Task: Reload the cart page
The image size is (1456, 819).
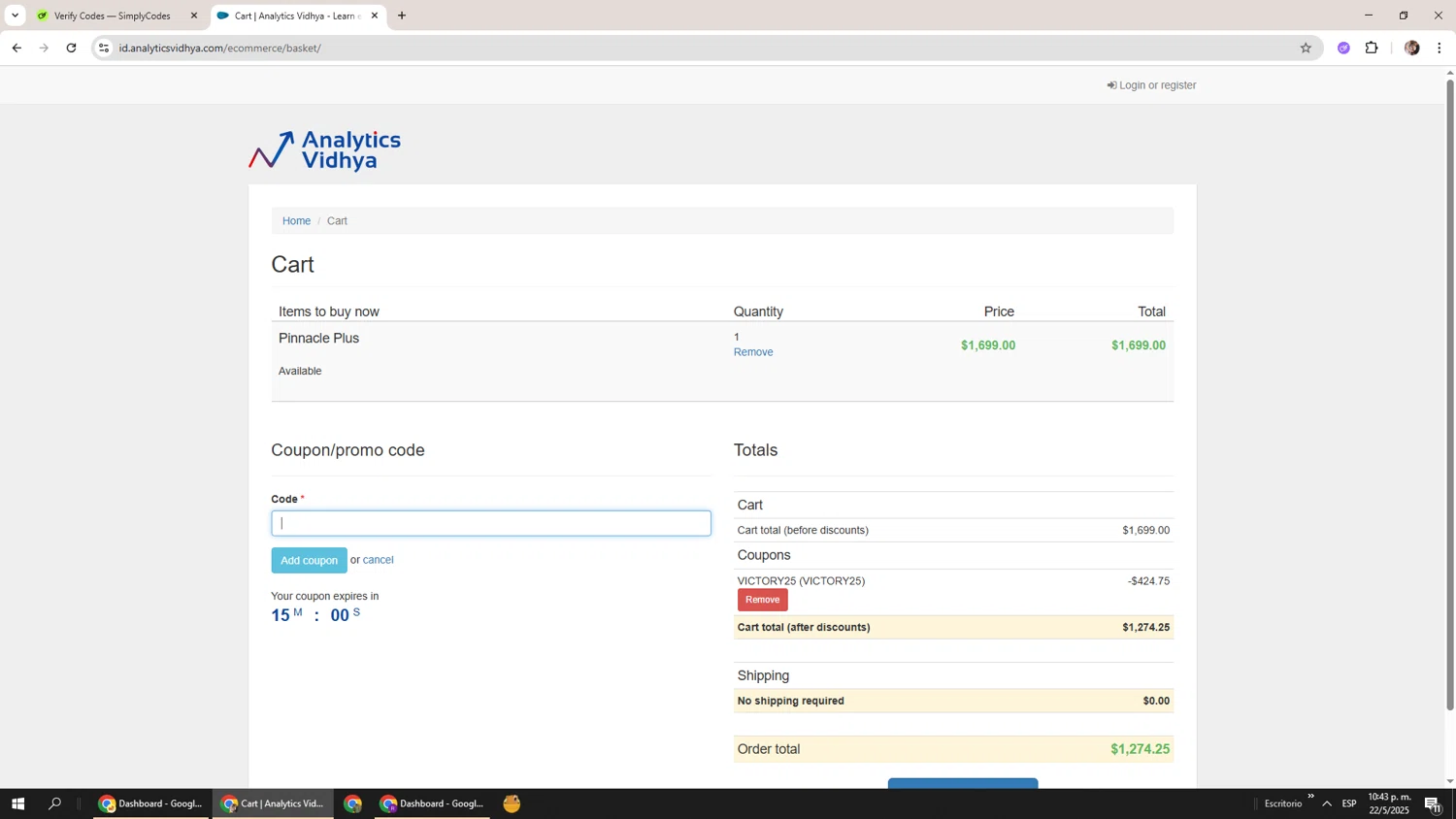Action: coord(71,48)
